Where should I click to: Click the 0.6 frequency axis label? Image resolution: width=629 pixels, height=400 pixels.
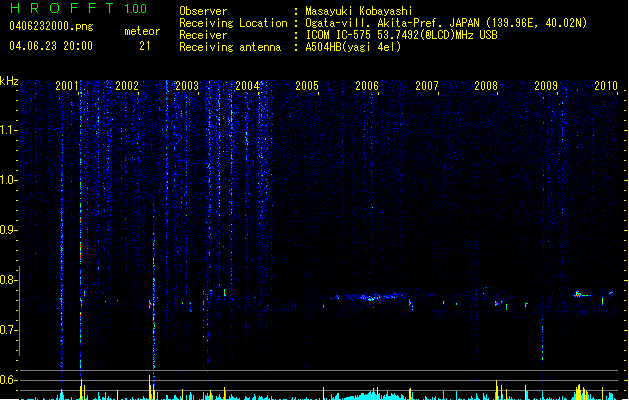[8, 380]
